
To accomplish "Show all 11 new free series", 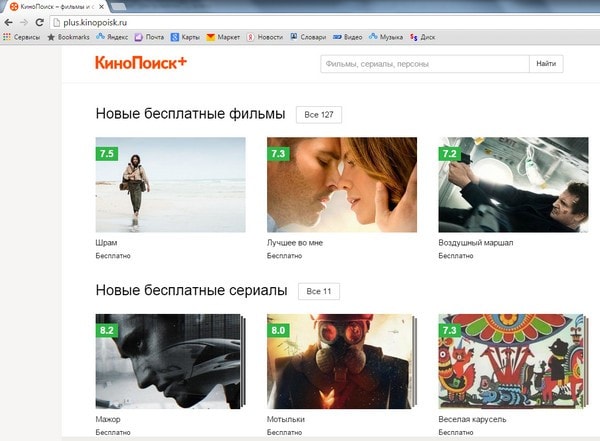I will [x=319, y=291].
